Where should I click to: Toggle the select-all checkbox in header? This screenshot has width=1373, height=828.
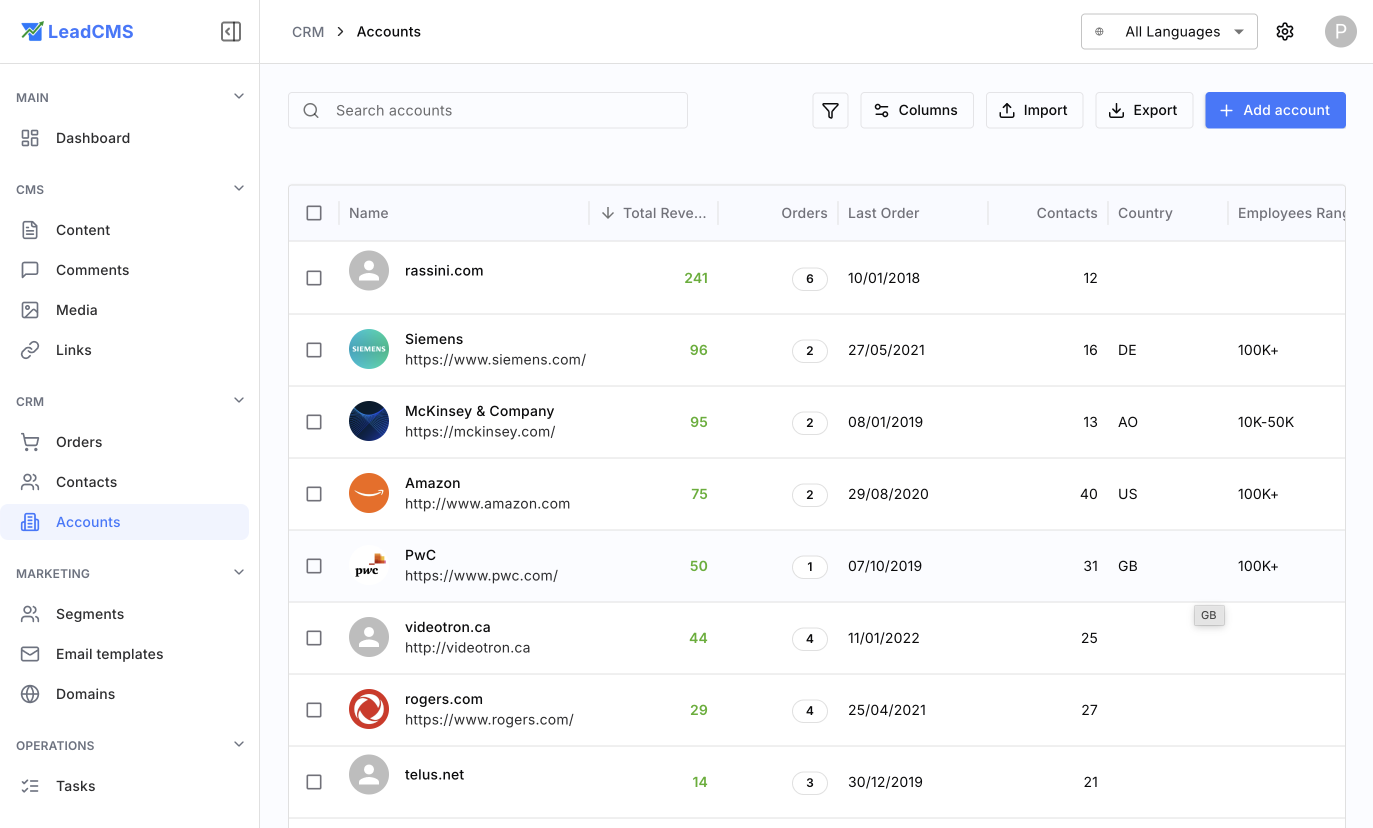(314, 213)
